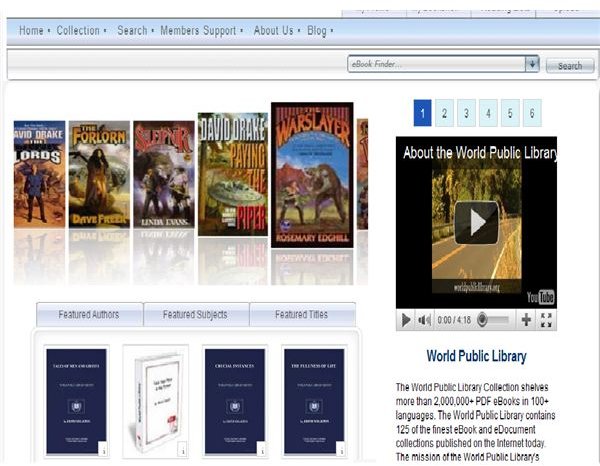
Task: Open the eBook Finder dropdown arrow
Action: (532, 64)
